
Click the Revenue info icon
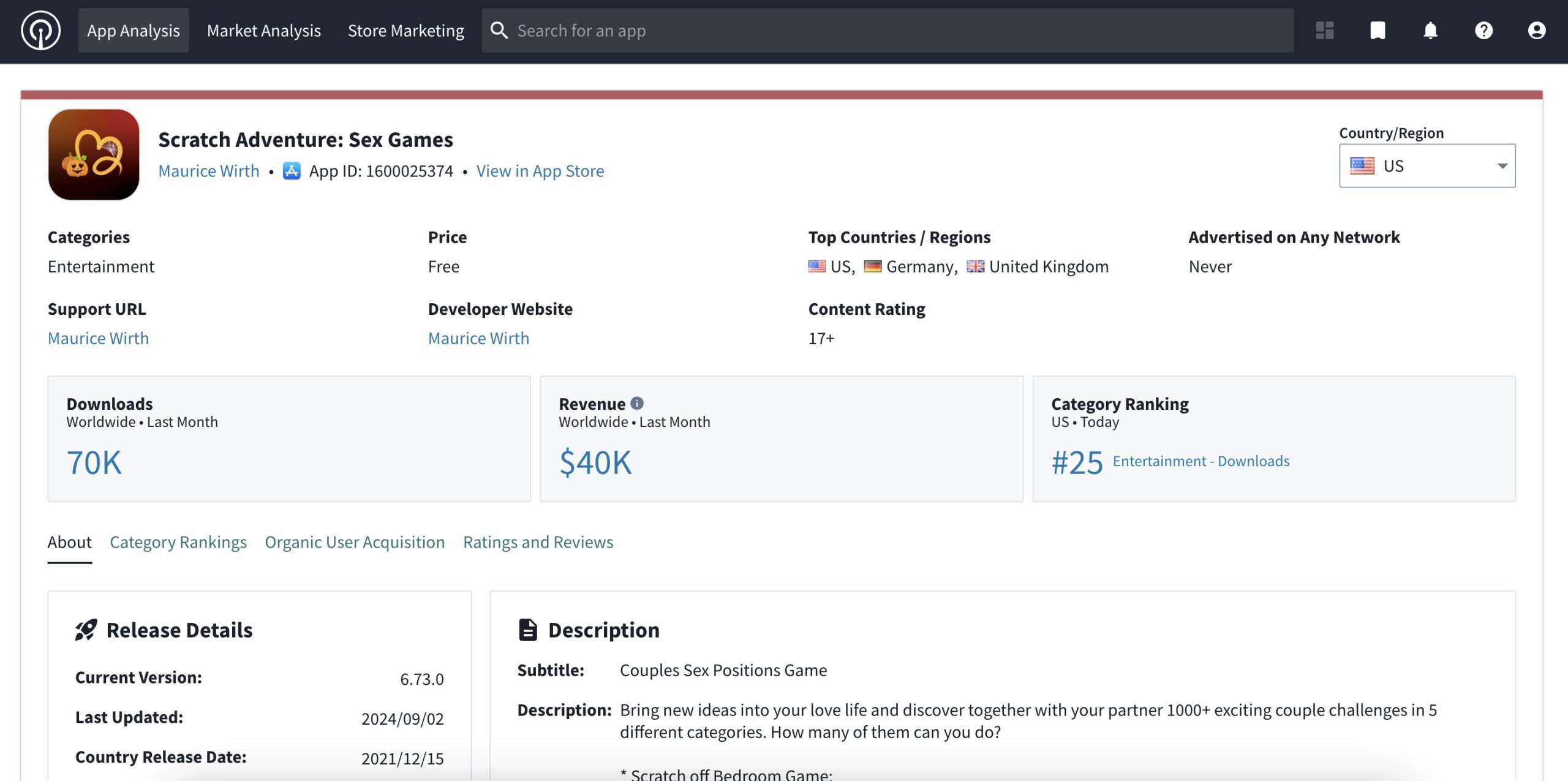click(x=637, y=403)
